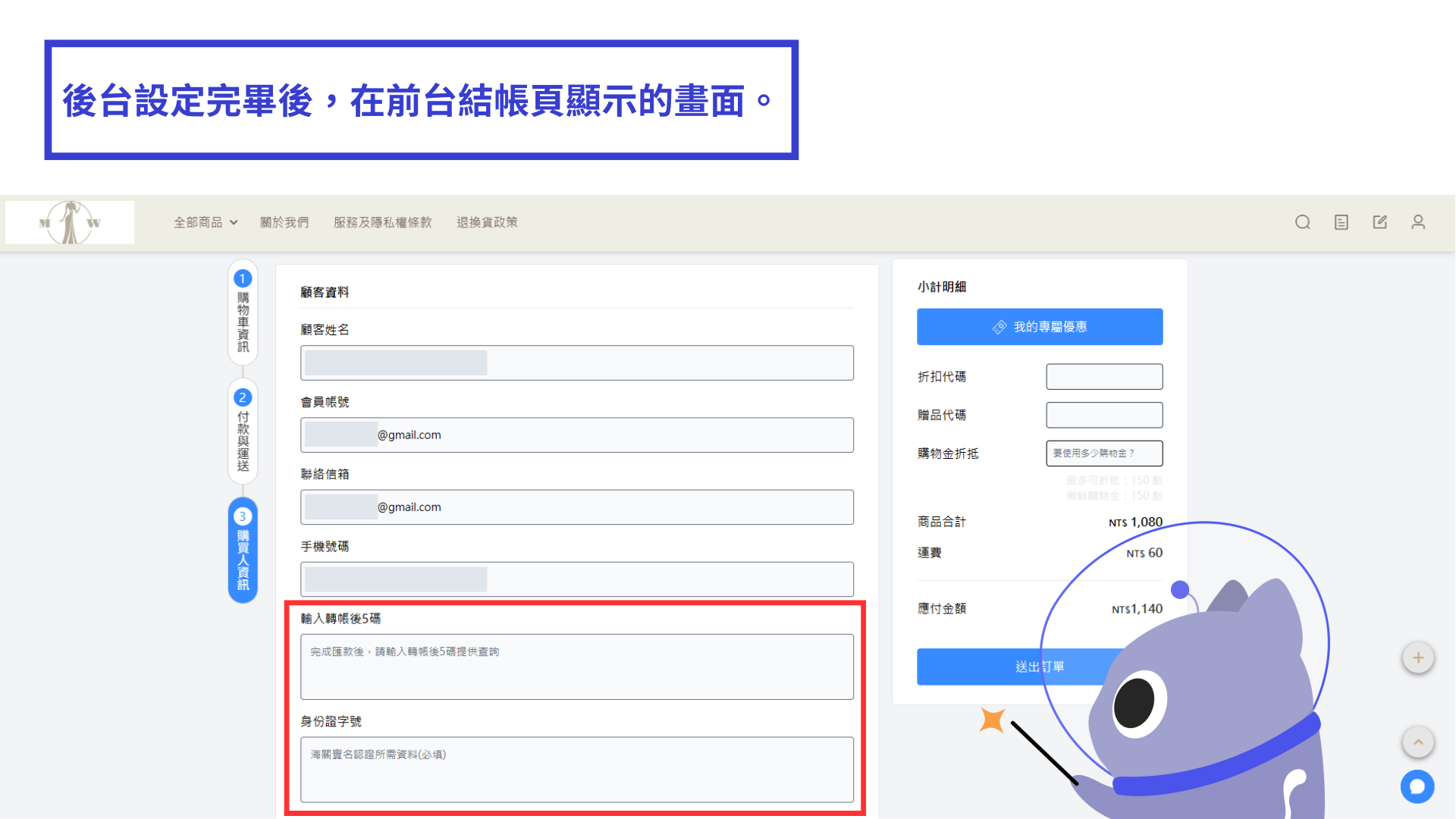Screen dimensions: 1456x819
Task: Click the edit note icon in header
Action: click(x=1380, y=222)
